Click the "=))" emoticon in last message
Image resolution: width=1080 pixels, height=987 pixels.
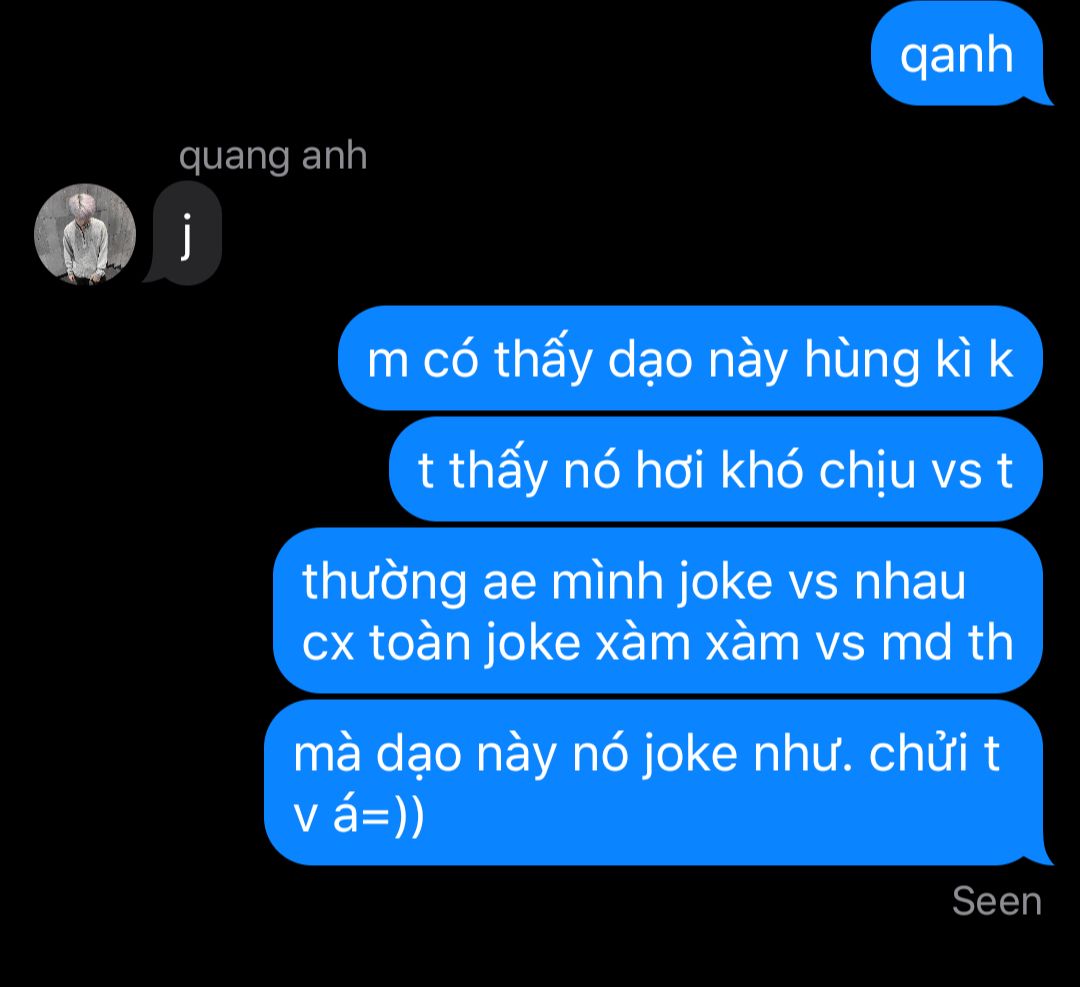391,815
